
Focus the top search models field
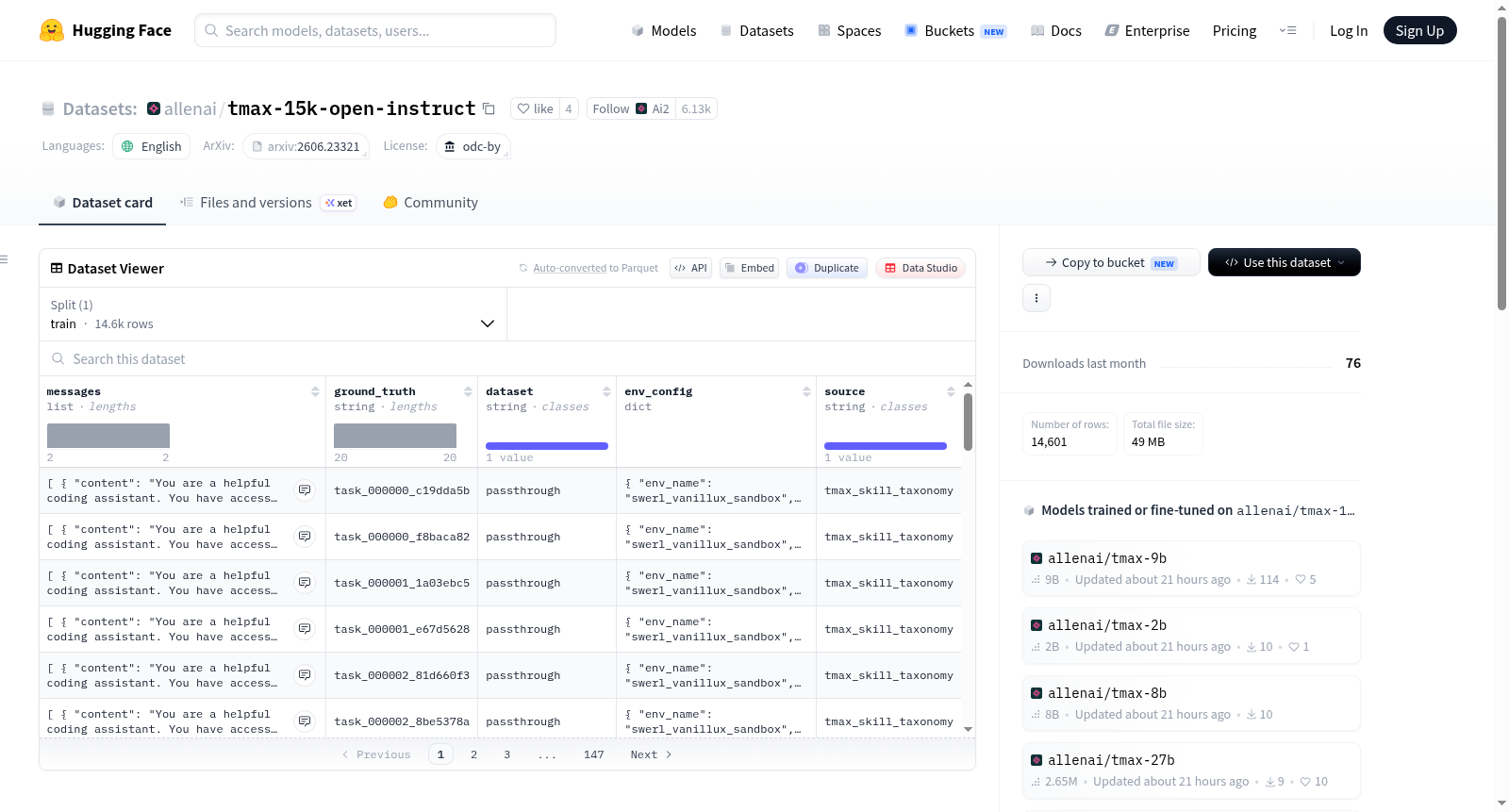(375, 30)
